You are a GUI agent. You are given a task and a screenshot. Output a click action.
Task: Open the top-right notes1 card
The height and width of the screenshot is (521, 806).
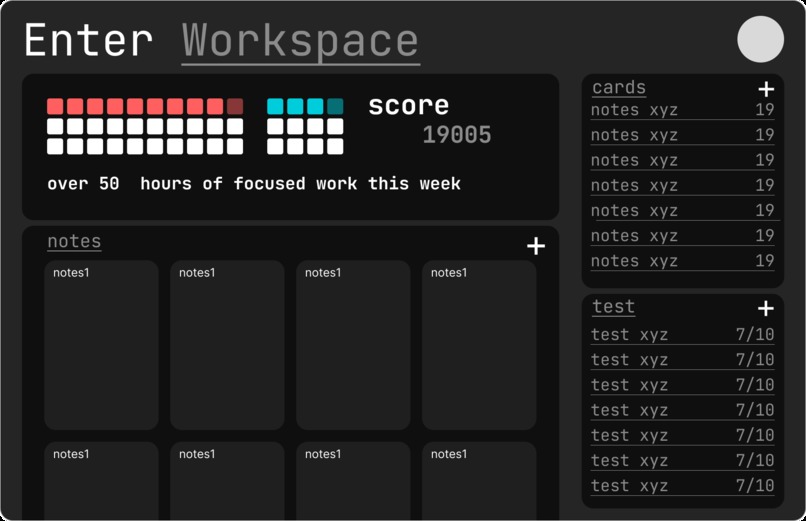(x=479, y=345)
